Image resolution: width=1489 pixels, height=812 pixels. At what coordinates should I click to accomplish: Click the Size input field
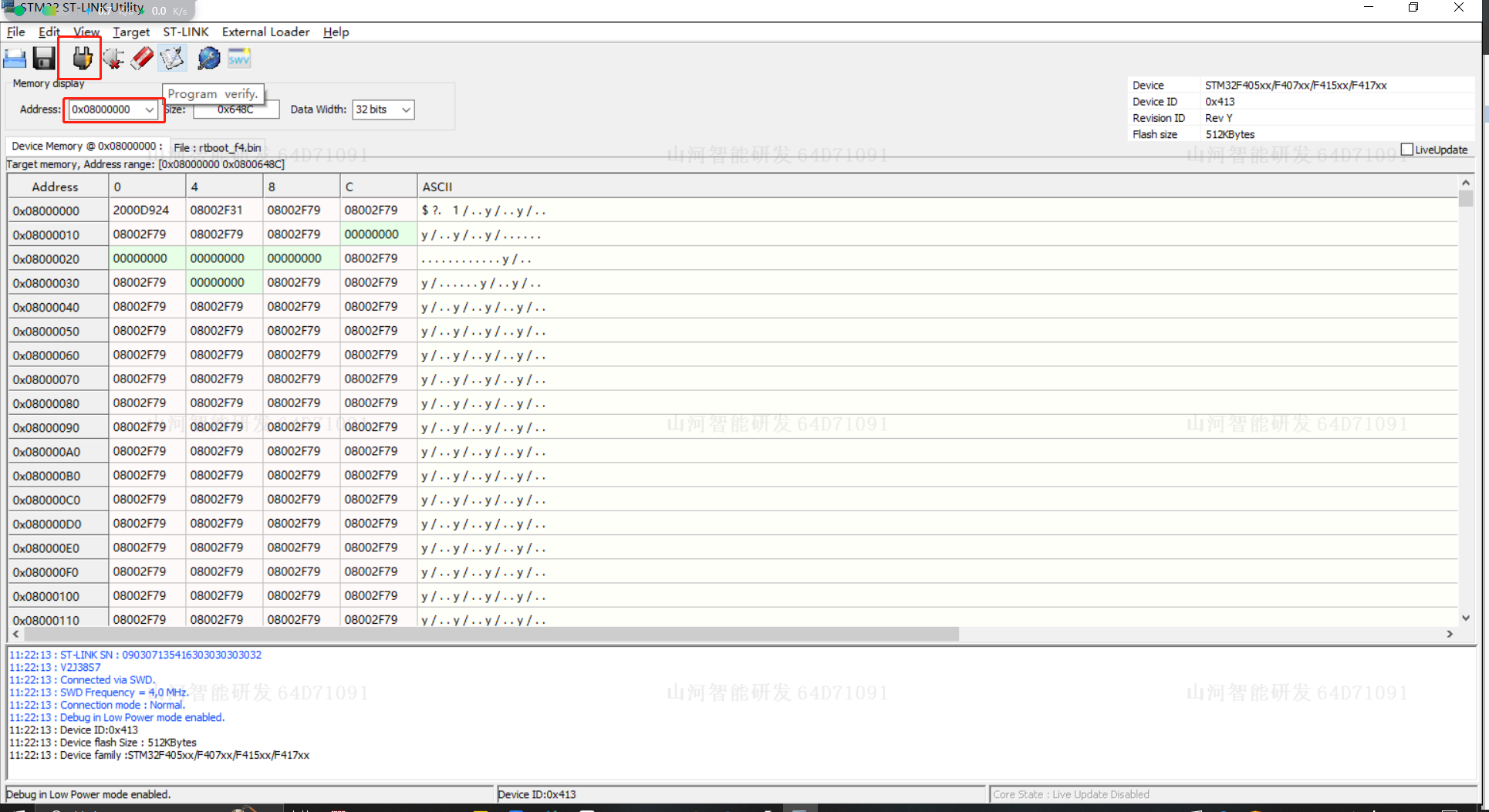click(236, 110)
